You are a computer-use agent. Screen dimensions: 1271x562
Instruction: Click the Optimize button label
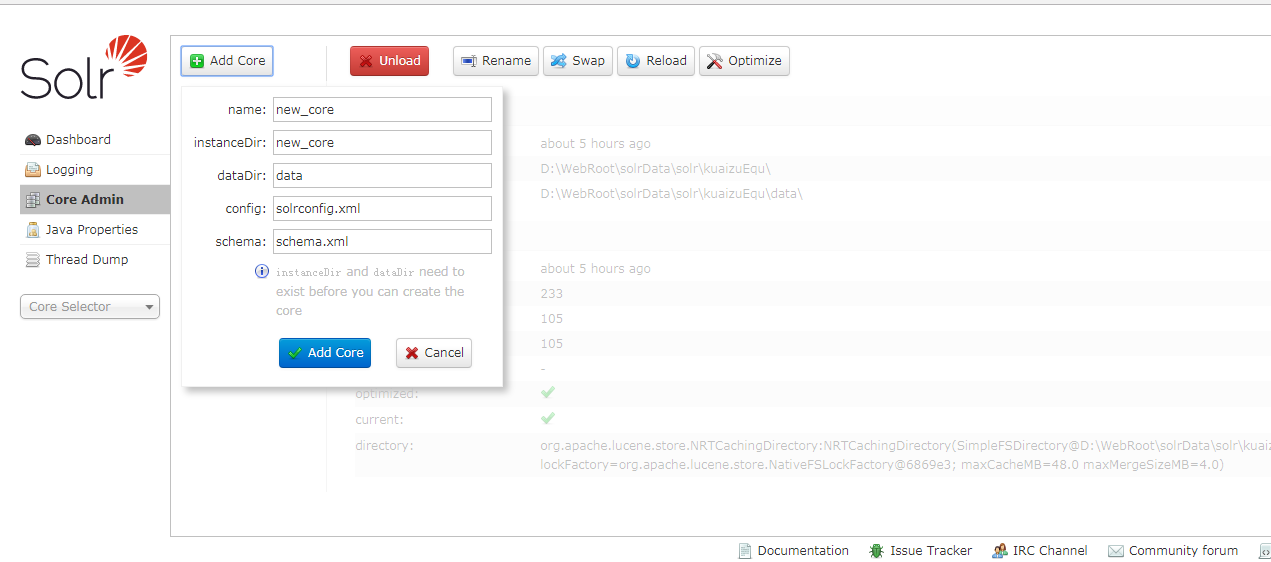pyautogui.click(x=755, y=61)
